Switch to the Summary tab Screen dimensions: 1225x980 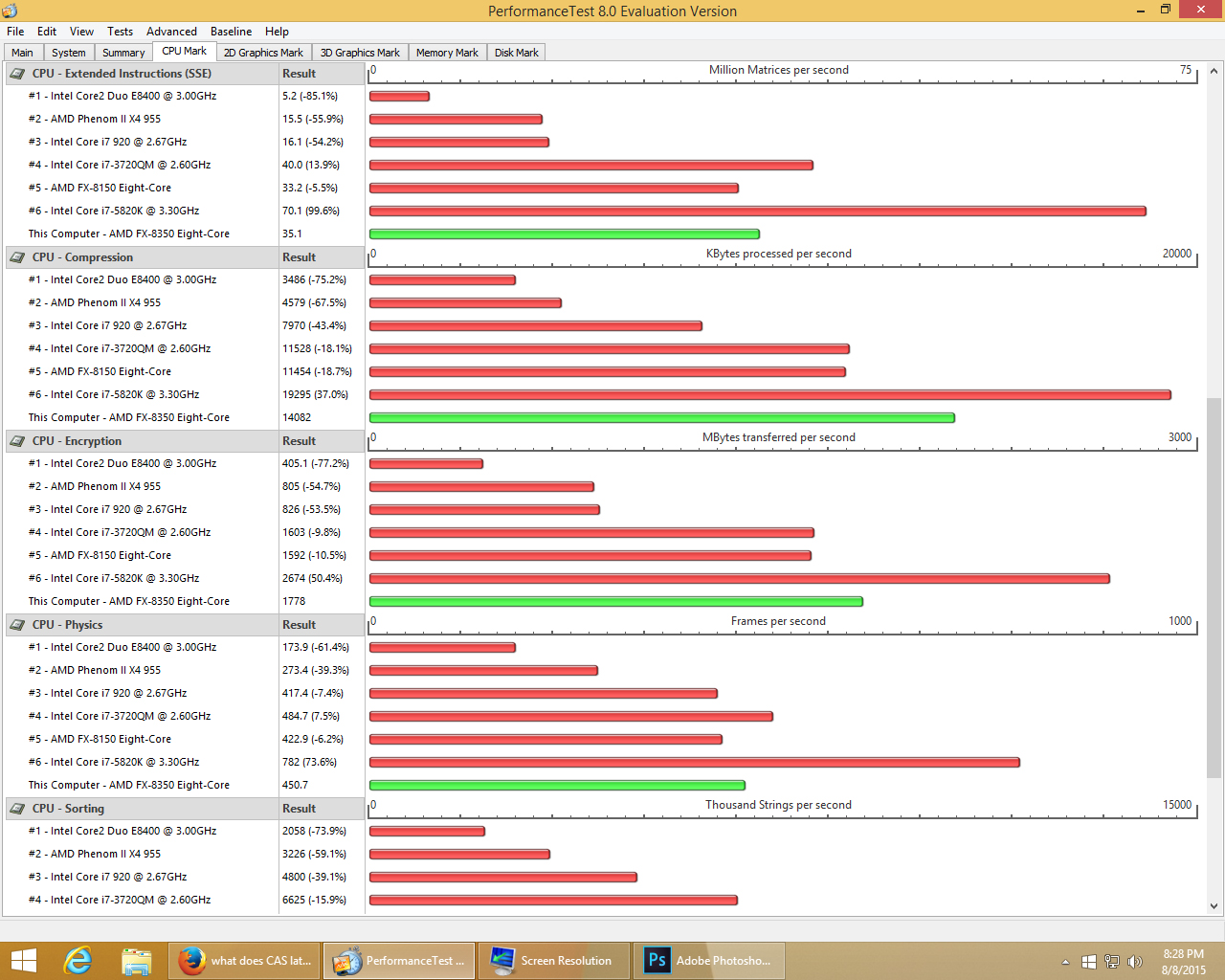pos(123,53)
